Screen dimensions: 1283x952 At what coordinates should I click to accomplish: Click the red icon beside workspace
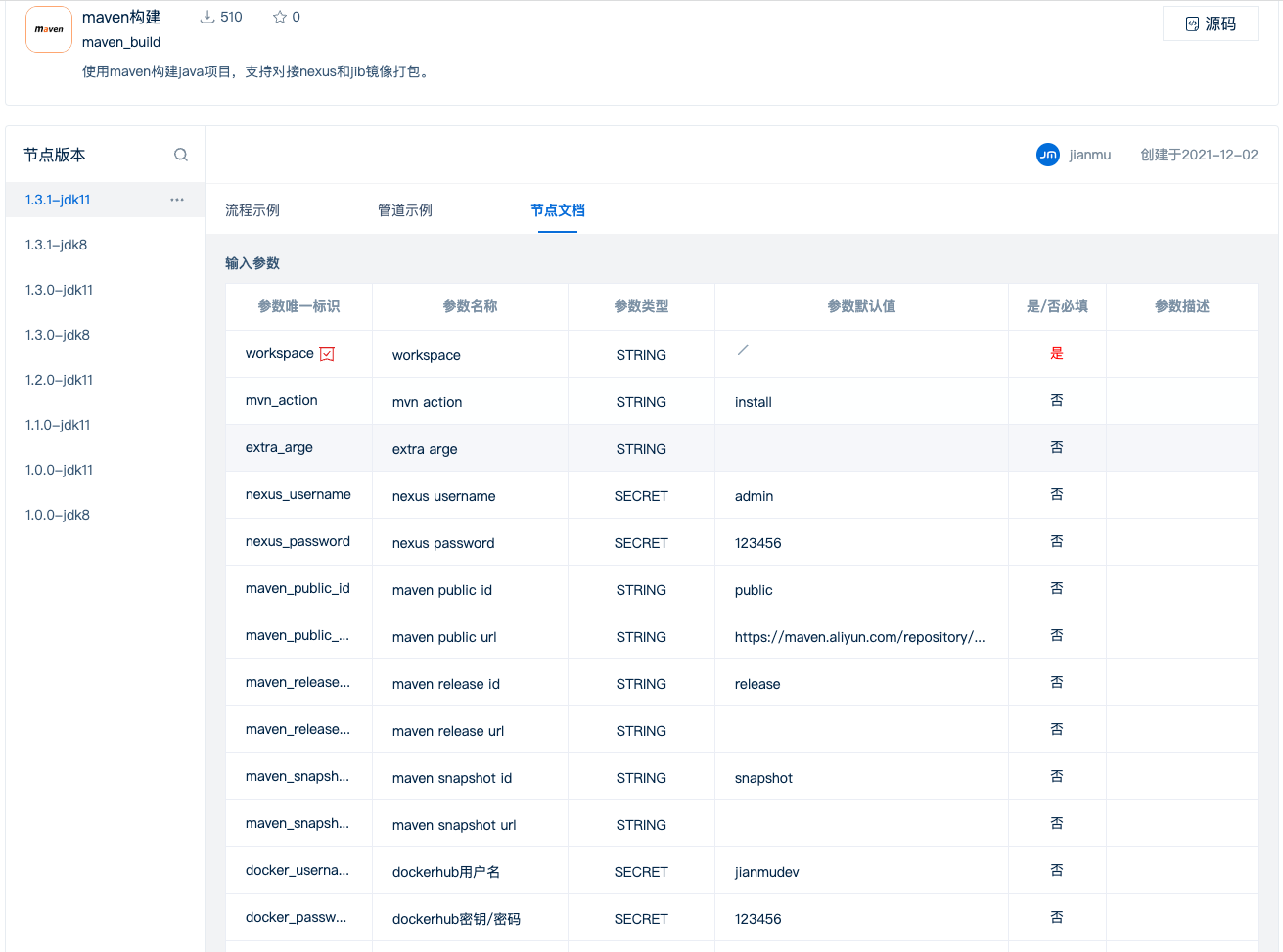click(328, 354)
